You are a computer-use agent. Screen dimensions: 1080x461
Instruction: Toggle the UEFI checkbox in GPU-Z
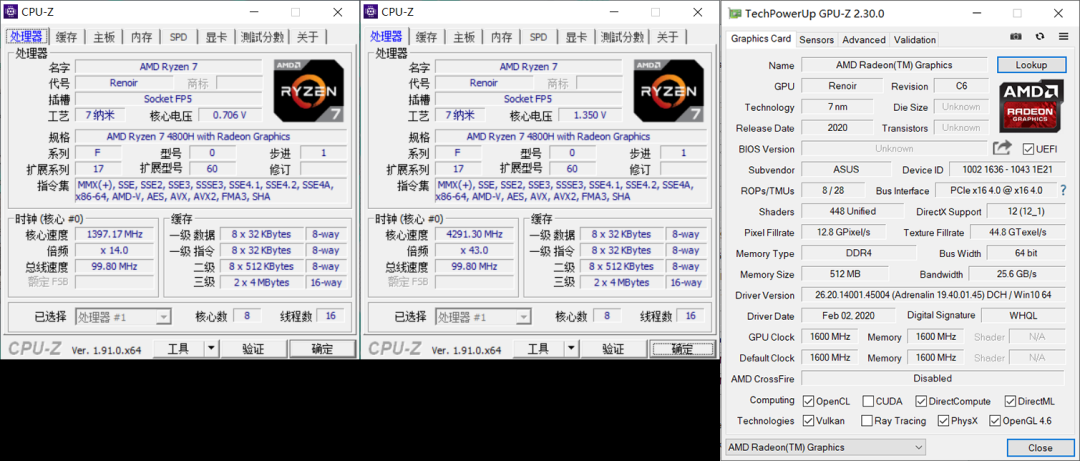click(x=1028, y=149)
